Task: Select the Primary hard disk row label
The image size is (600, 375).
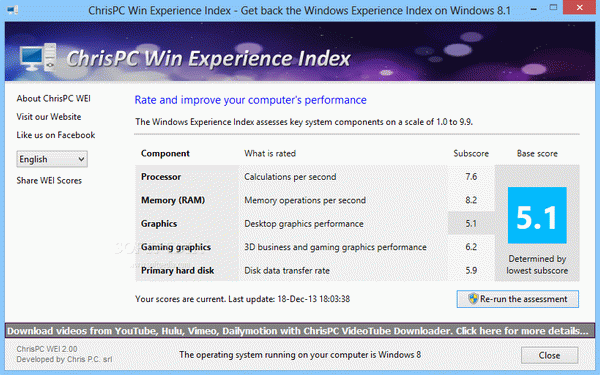Action: point(178,271)
